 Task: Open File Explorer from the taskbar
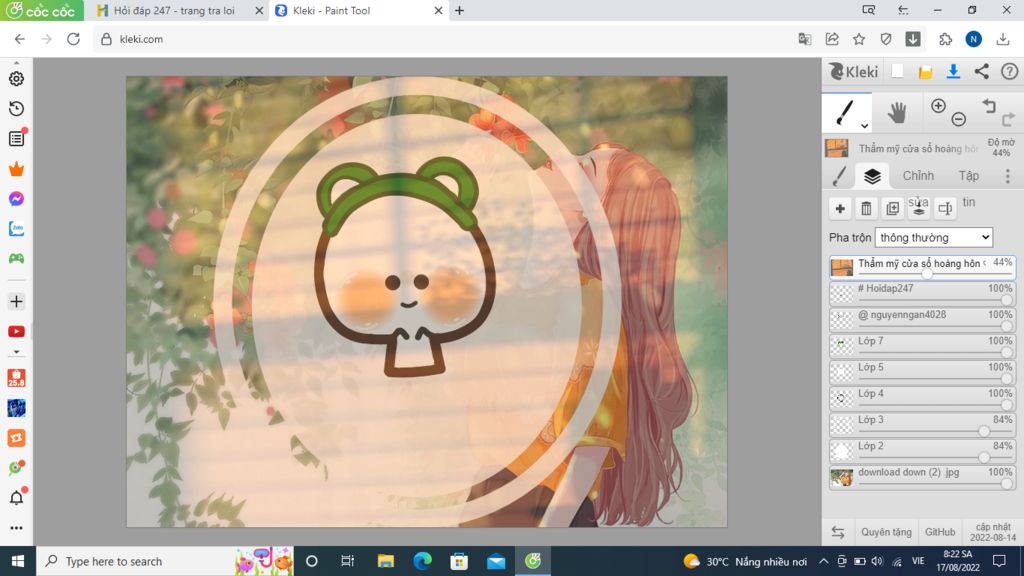pyautogui.click(x=385, y=561)
